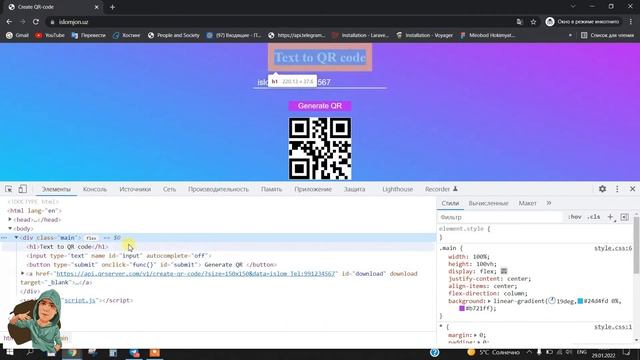
Task: Open DevTools settings gear
Action: (602, 189)
